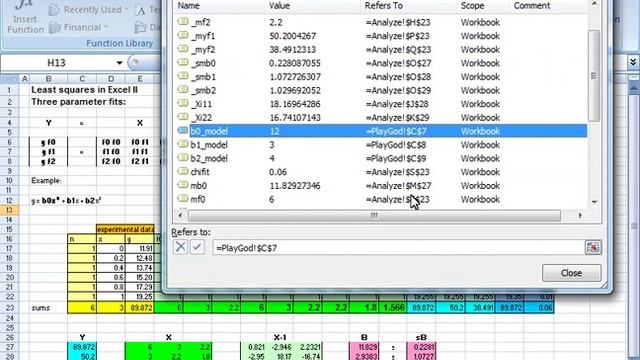Click the worksheet Select All corner
Viewport: 640px width, 360px height.
click(x=9, y=79)
